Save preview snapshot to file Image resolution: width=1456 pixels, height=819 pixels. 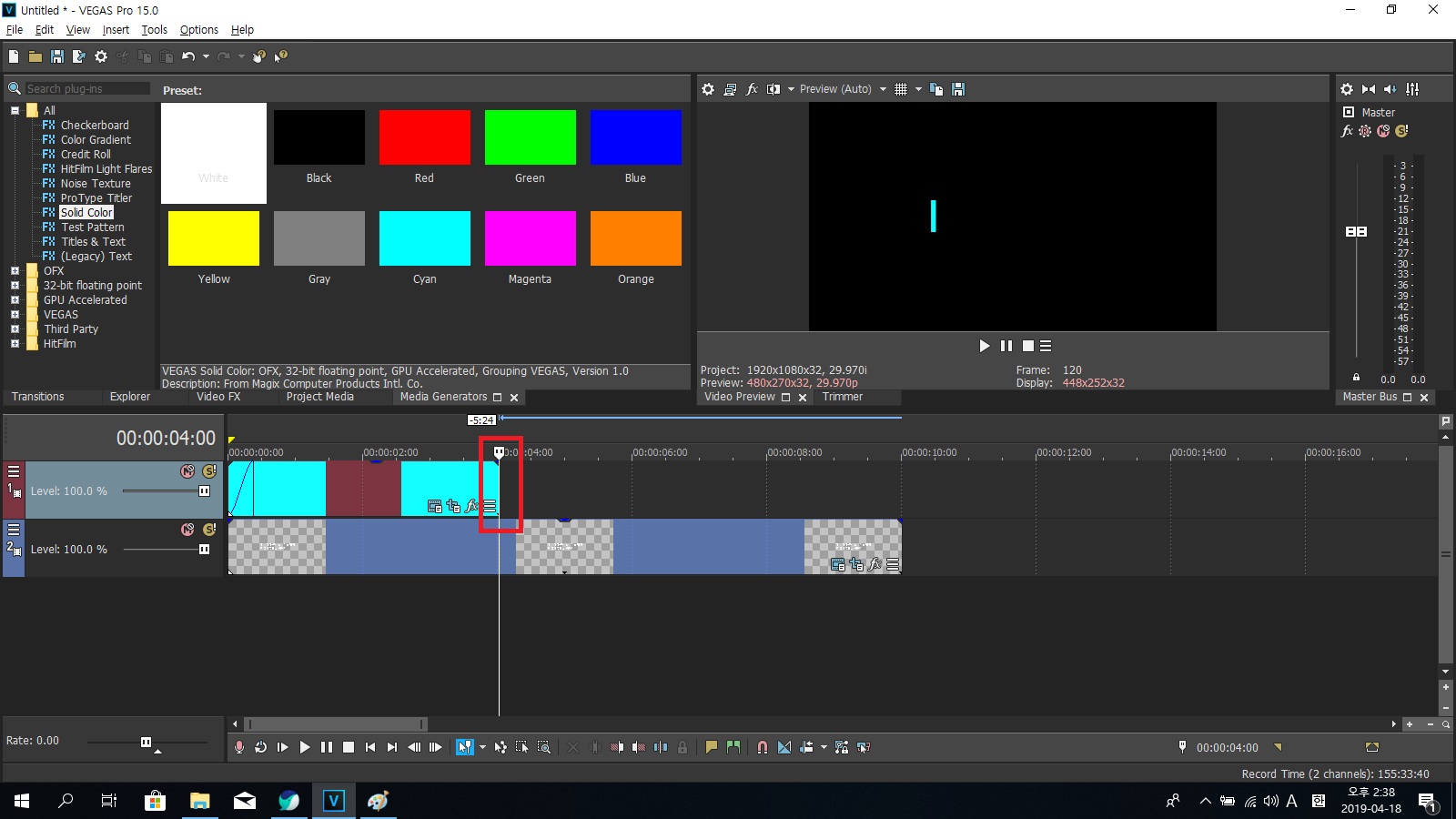click(958, 89)
